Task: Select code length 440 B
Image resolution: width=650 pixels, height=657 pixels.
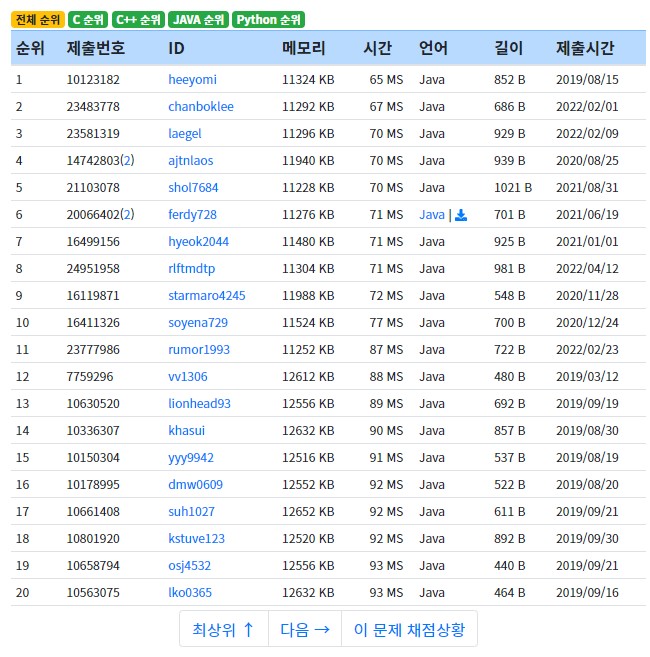Action: click(510, 566)
